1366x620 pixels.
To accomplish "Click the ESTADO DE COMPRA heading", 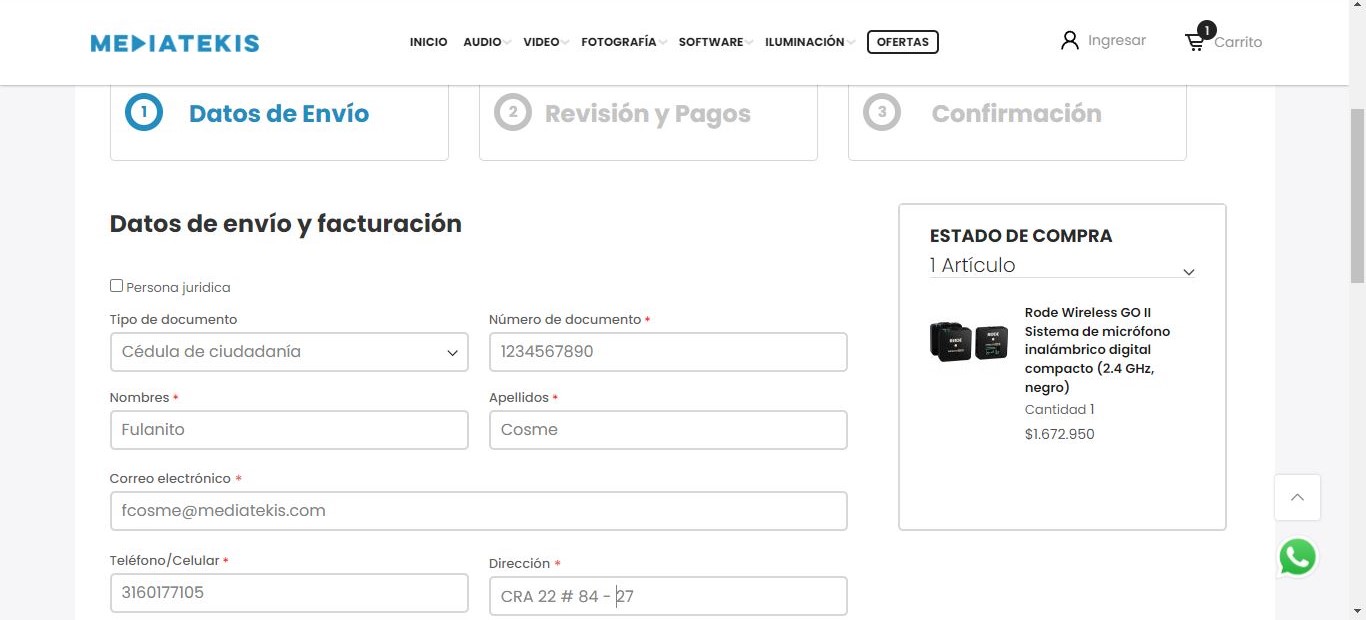I will [1021, 236].
